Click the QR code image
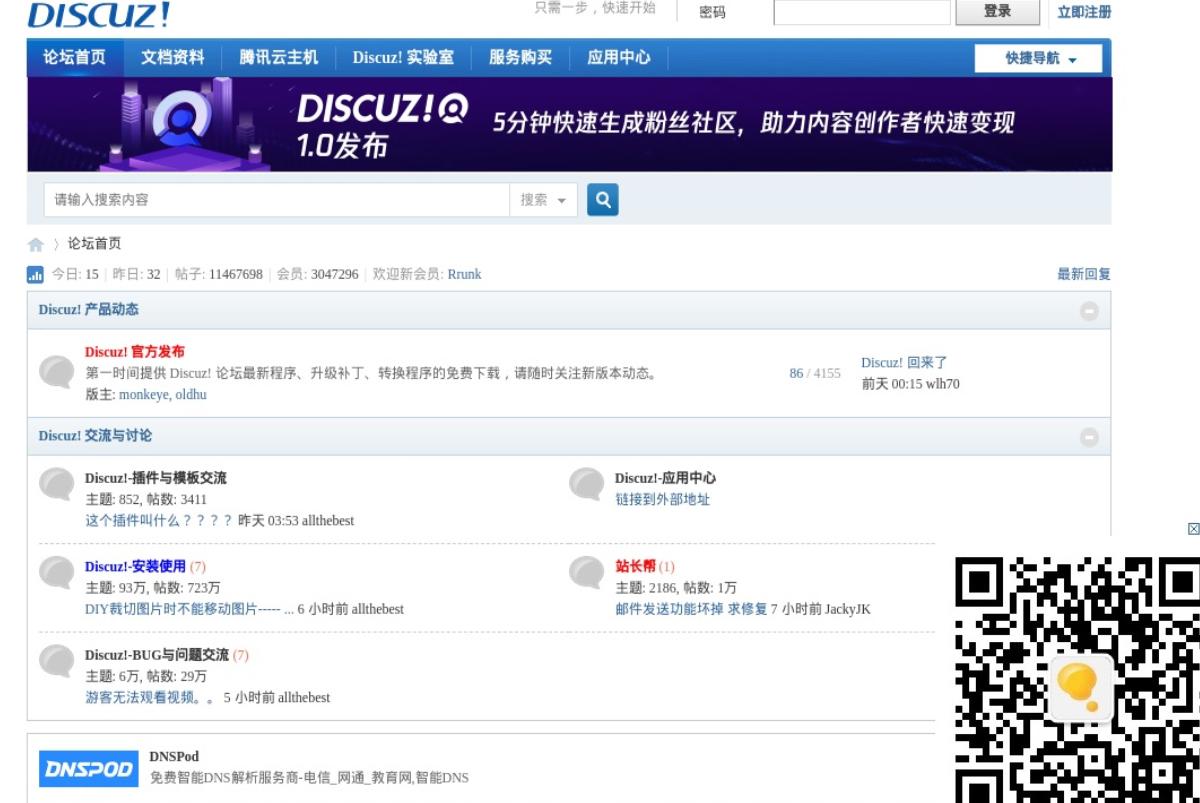Viewport: 1200px width, 803px height. click(1077, 679)
